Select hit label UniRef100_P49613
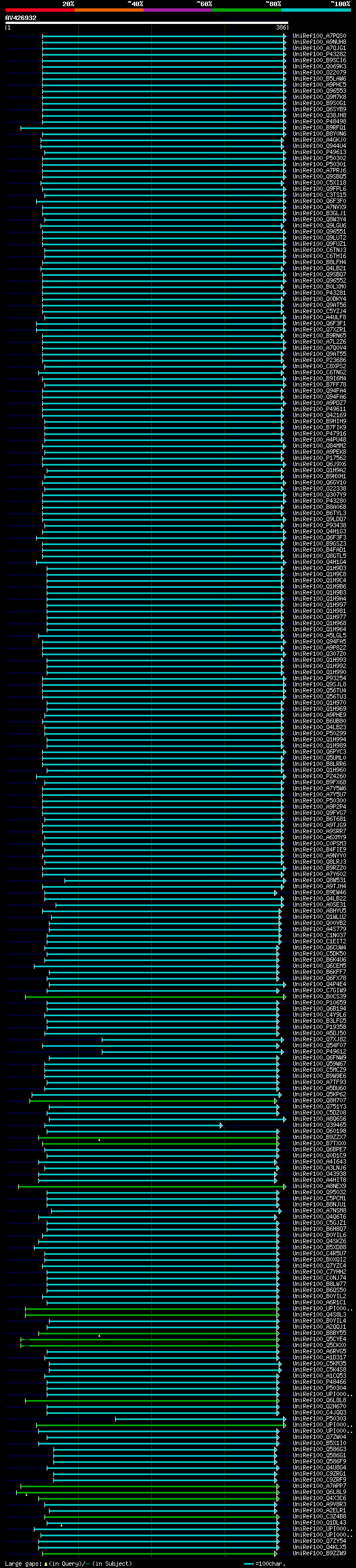 coord(319,152)
